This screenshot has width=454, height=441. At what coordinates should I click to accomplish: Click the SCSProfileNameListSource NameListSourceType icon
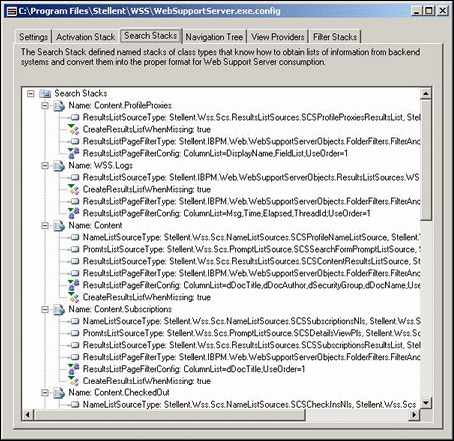75,237
